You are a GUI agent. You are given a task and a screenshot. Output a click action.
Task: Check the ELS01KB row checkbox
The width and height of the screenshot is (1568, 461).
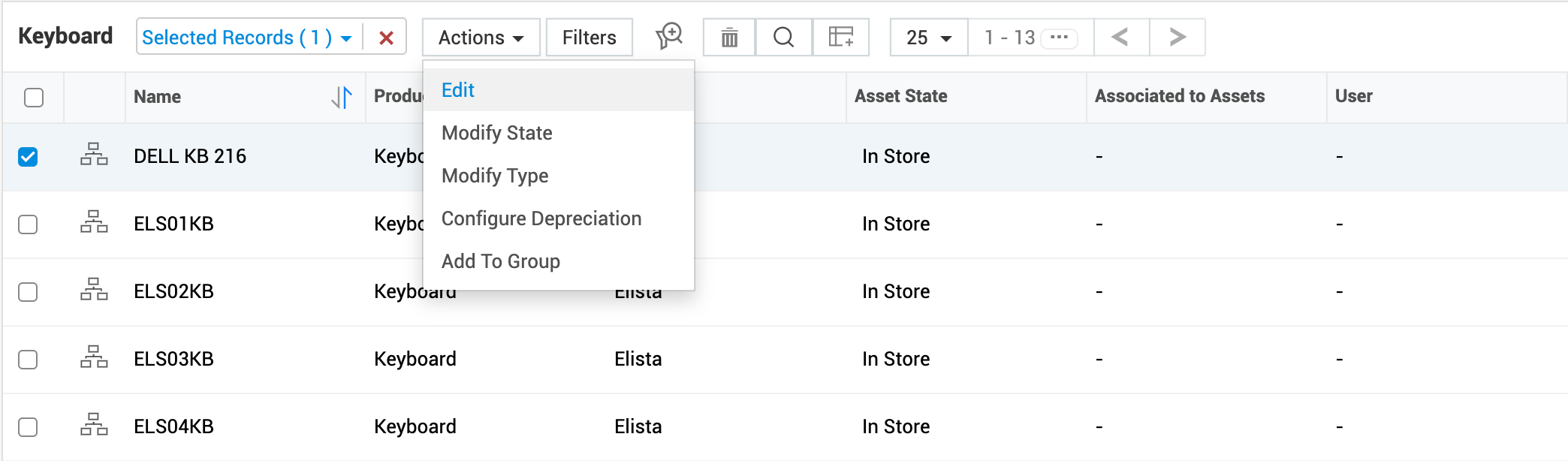click(x=28, y=224)
